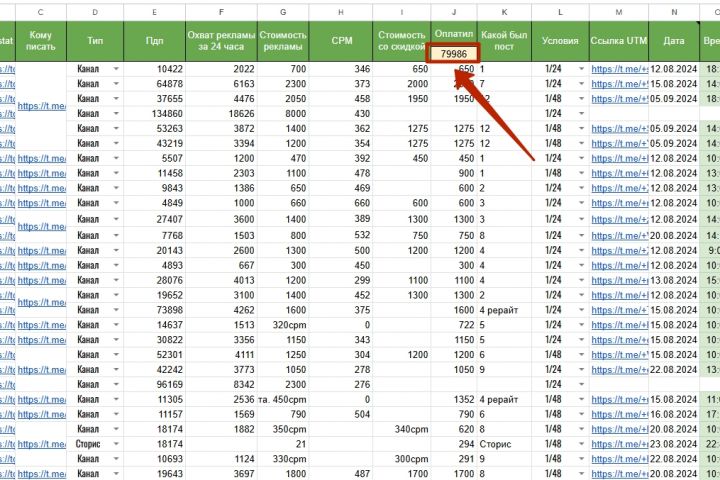Click the CPM header cell

(341, 41)
